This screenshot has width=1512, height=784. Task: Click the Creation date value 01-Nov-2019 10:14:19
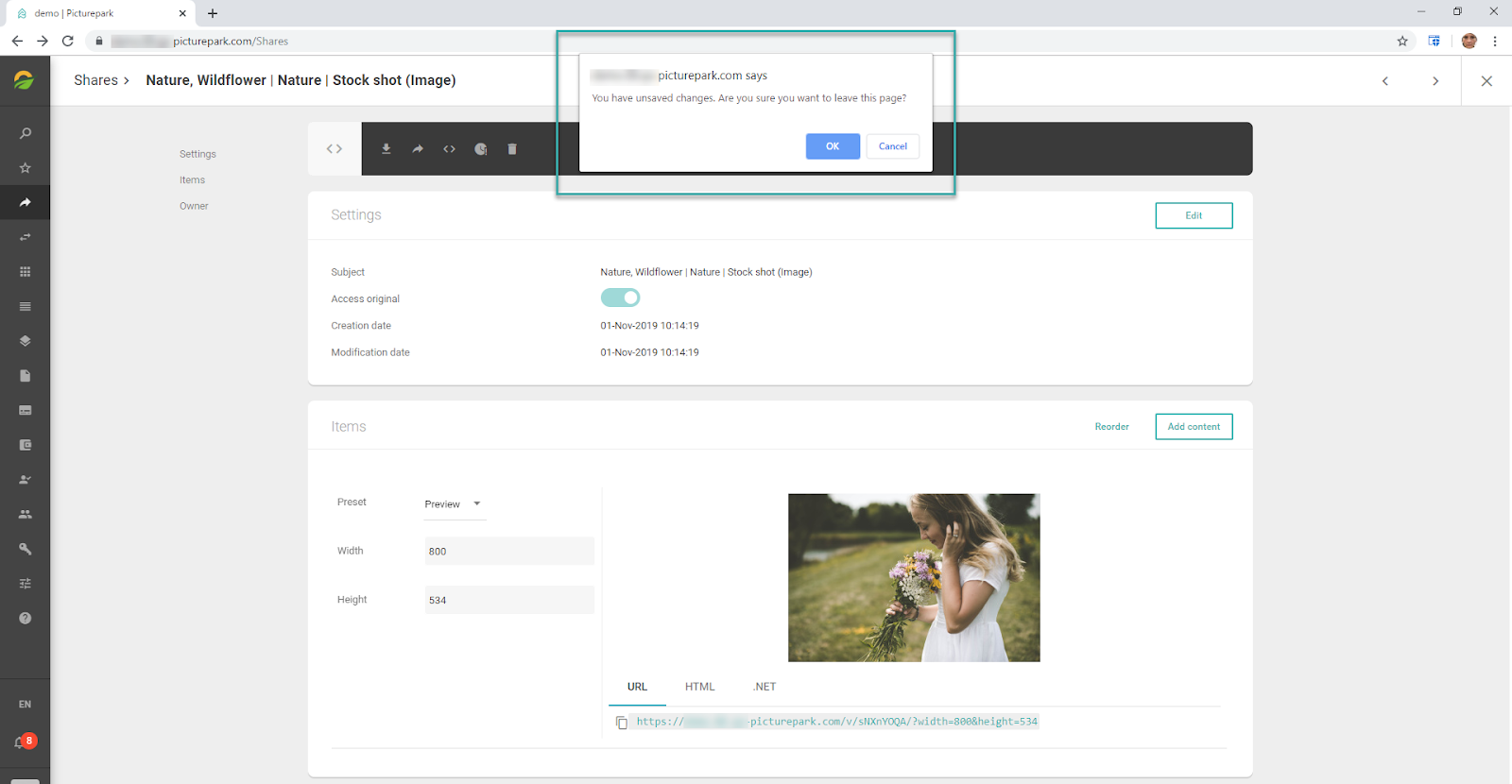pos(650,326)
